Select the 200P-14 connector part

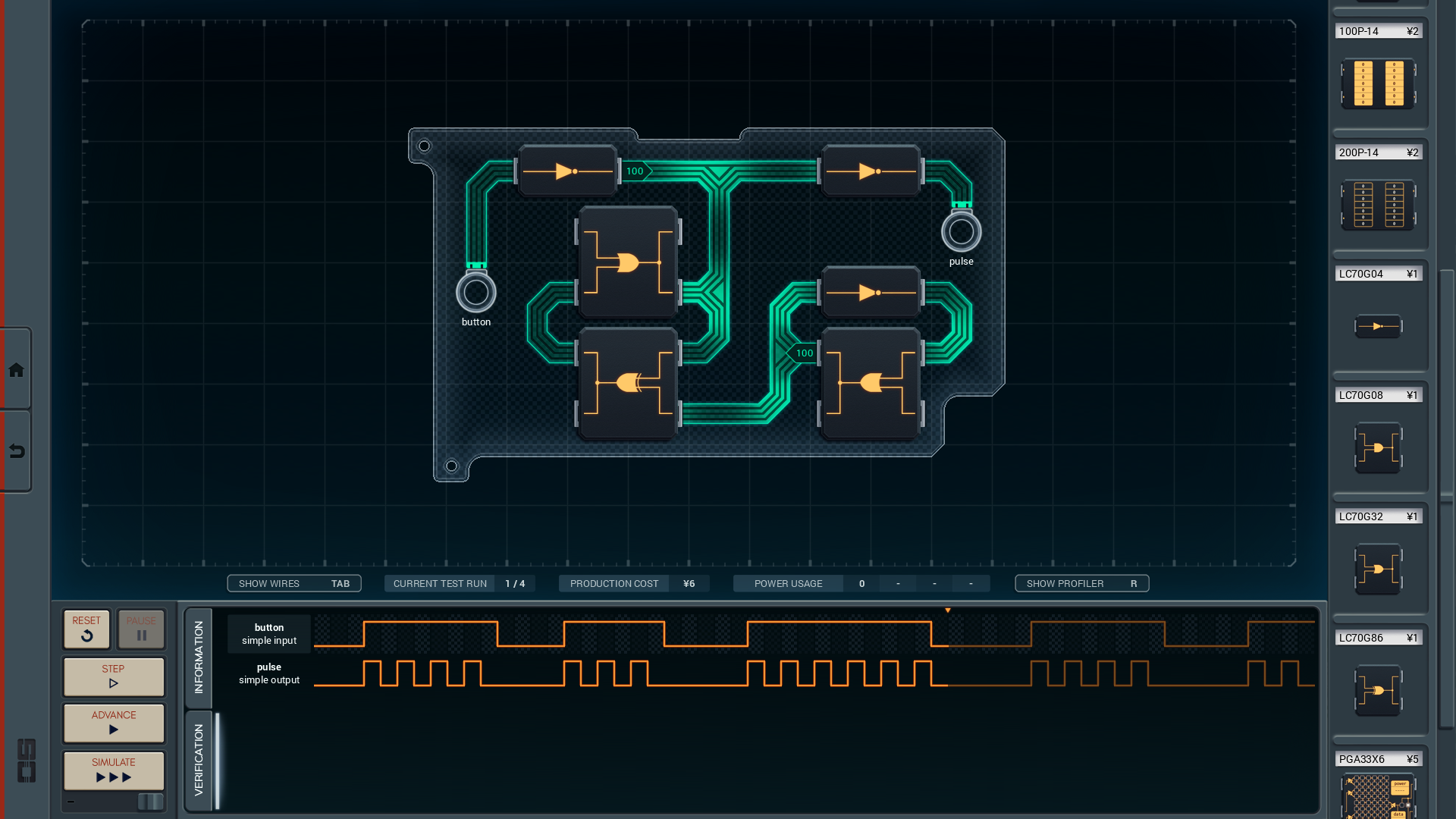[1378, 205]
